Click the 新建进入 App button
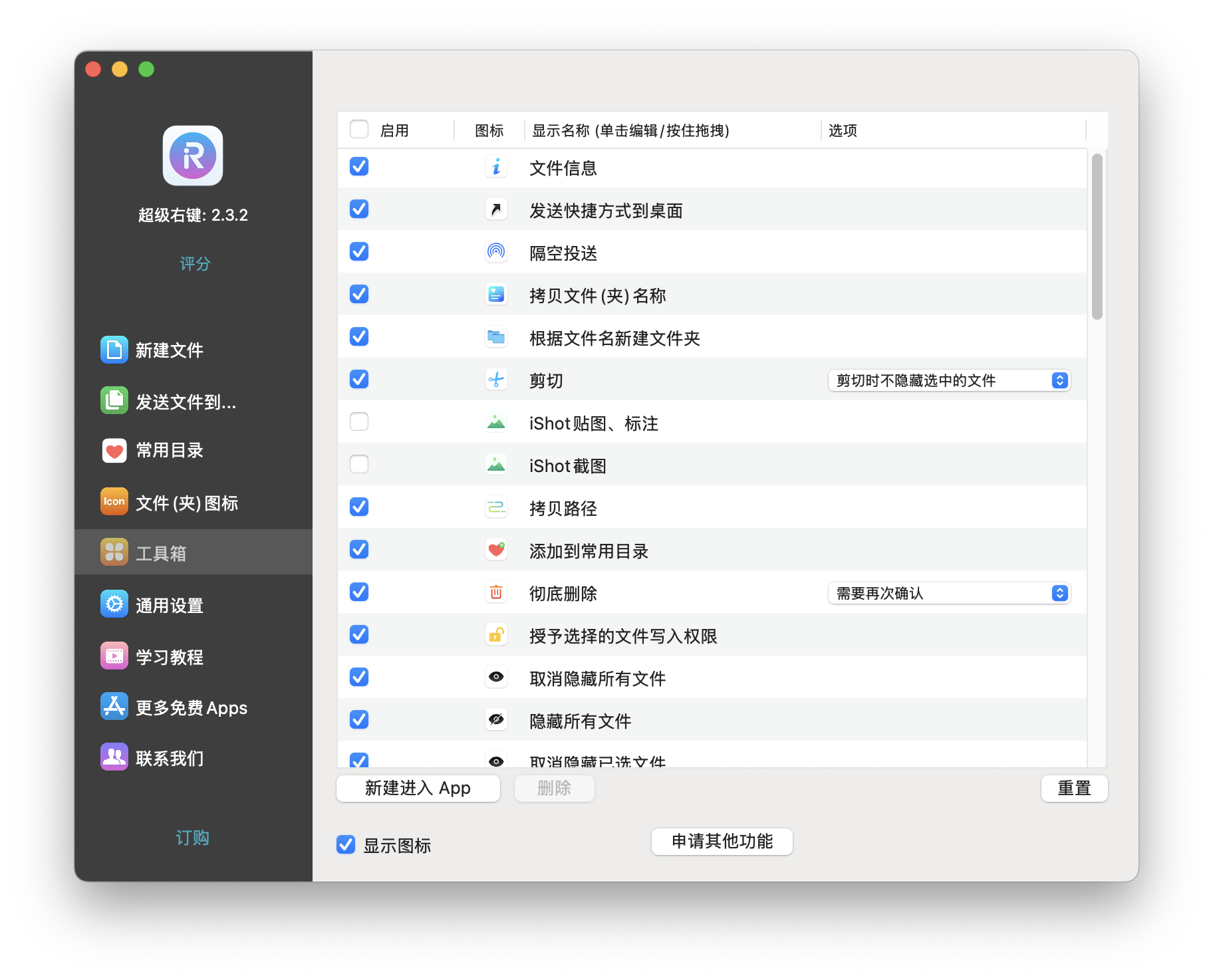 [x=418, y=789]
